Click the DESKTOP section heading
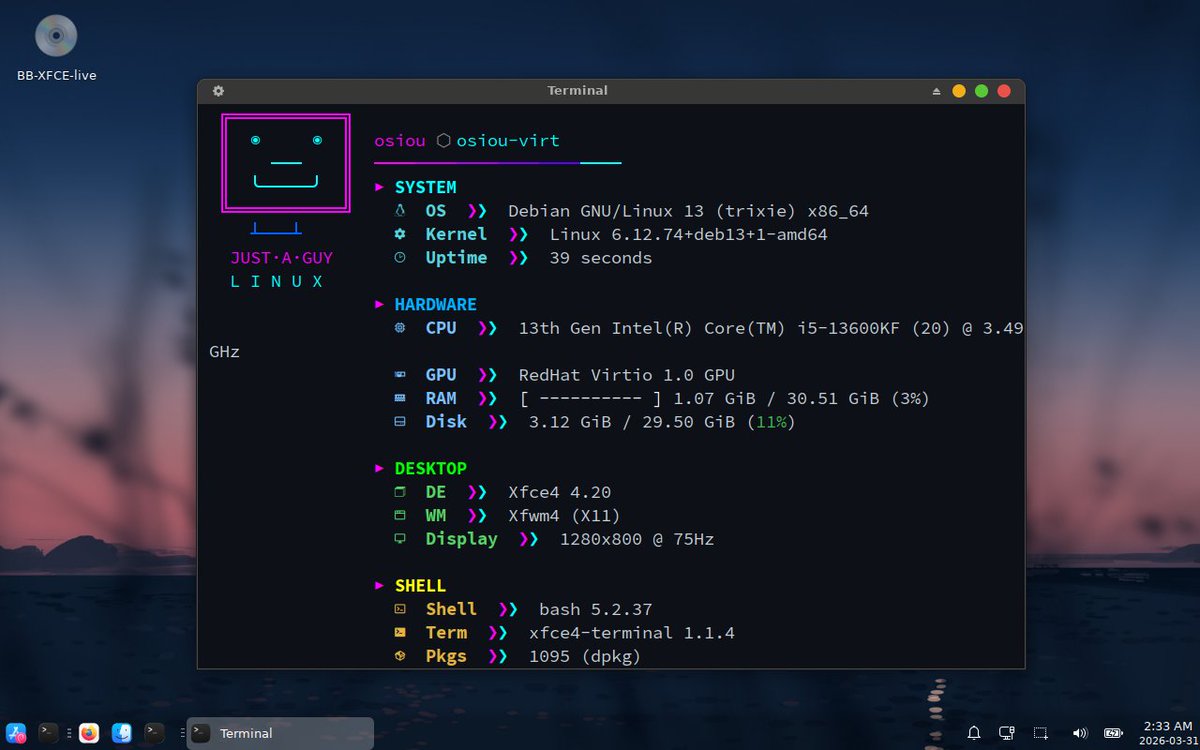 click(x=430, y=468)
